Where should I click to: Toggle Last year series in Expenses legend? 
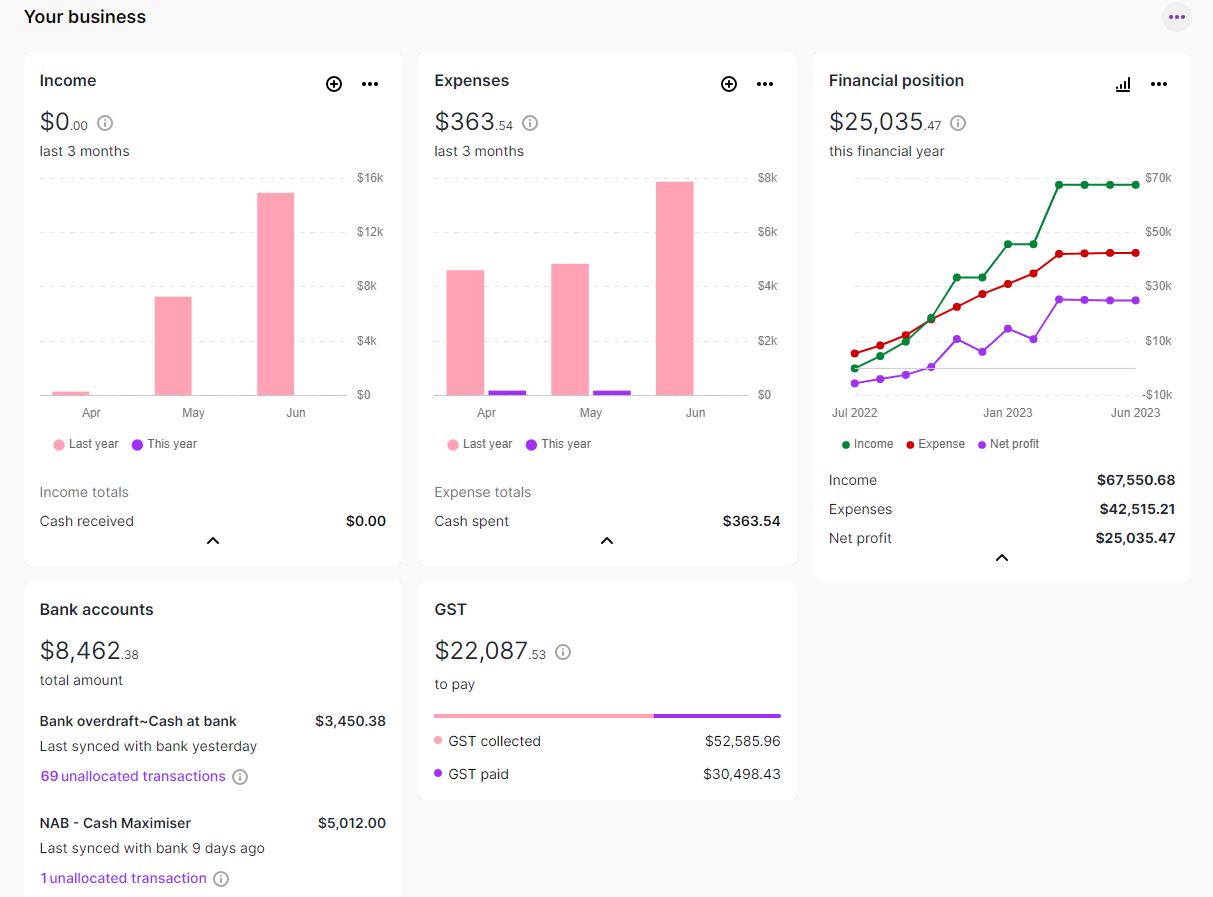click(x=480, y=444)
